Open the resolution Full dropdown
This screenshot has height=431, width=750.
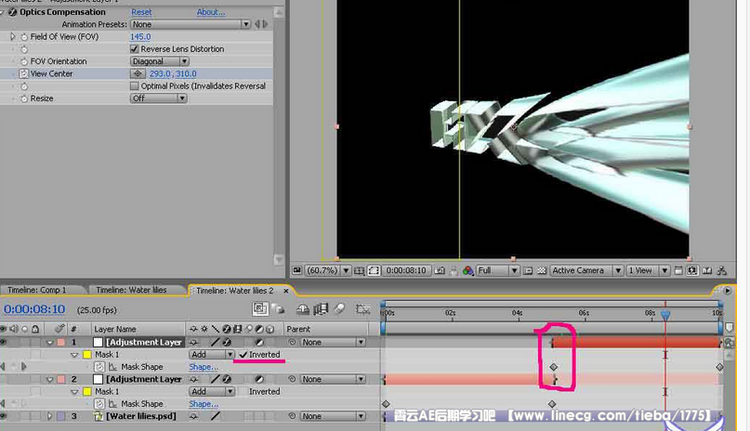pos(497,271)
